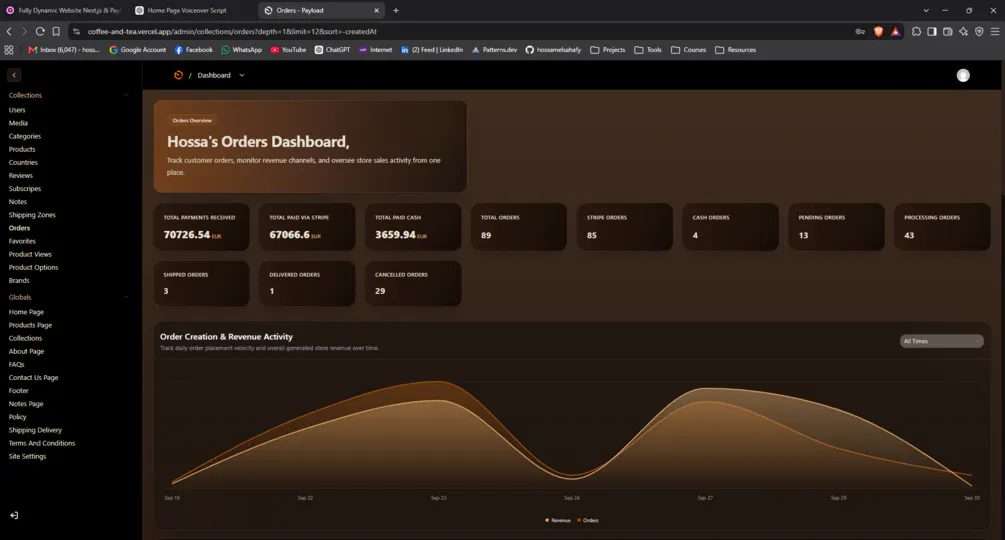Open Site Settings global
Image resolution: width=1005 pixels, height=540 pixels.
pyautogui.click(x=28, y=456)
